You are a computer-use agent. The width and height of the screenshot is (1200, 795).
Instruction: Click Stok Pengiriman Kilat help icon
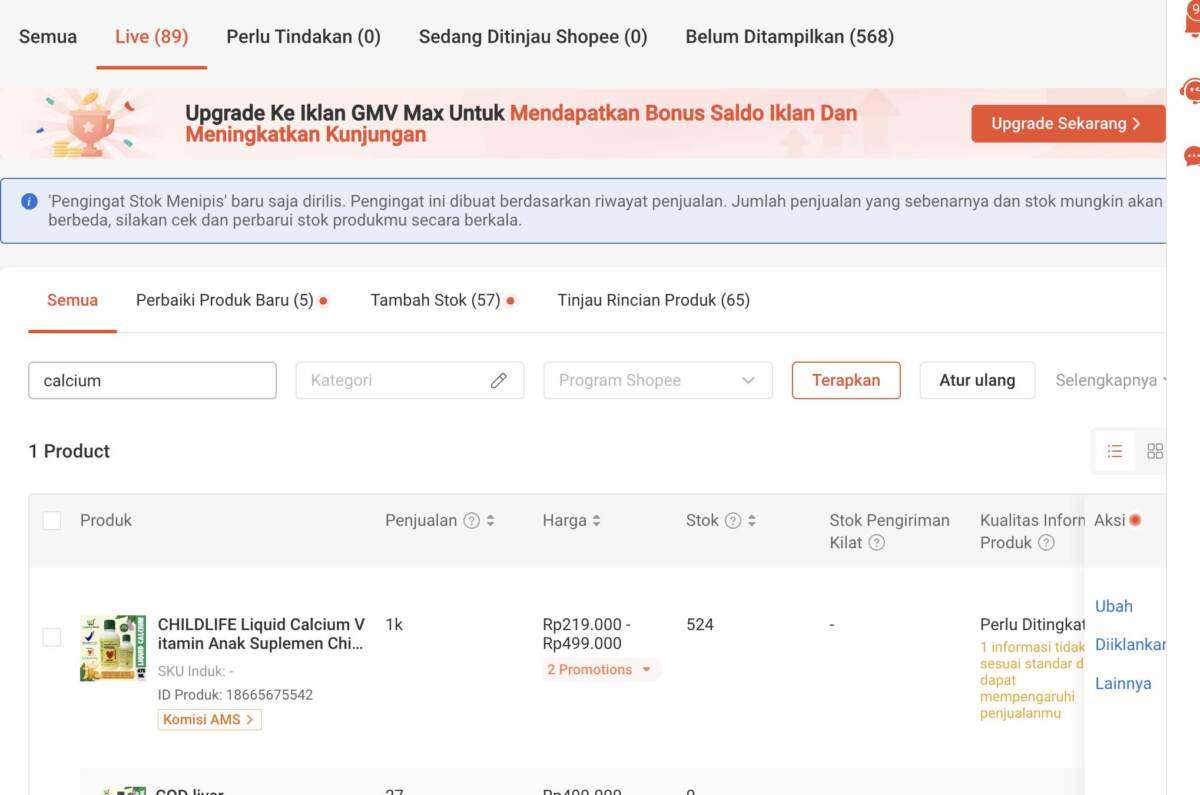[x=876, y=542]
